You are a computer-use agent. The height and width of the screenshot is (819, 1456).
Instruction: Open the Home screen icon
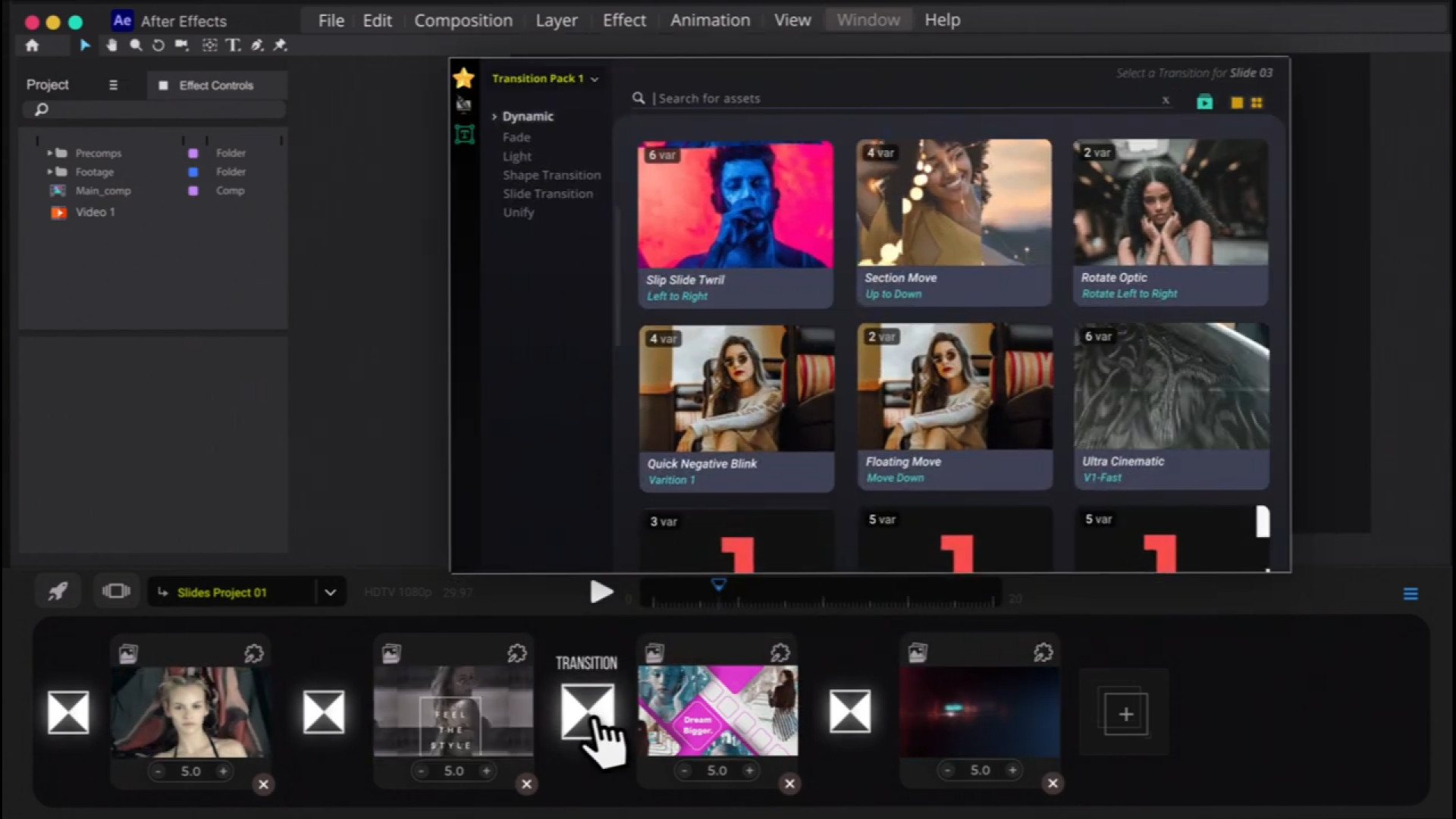pyautogui.click(x=32, y=45)
